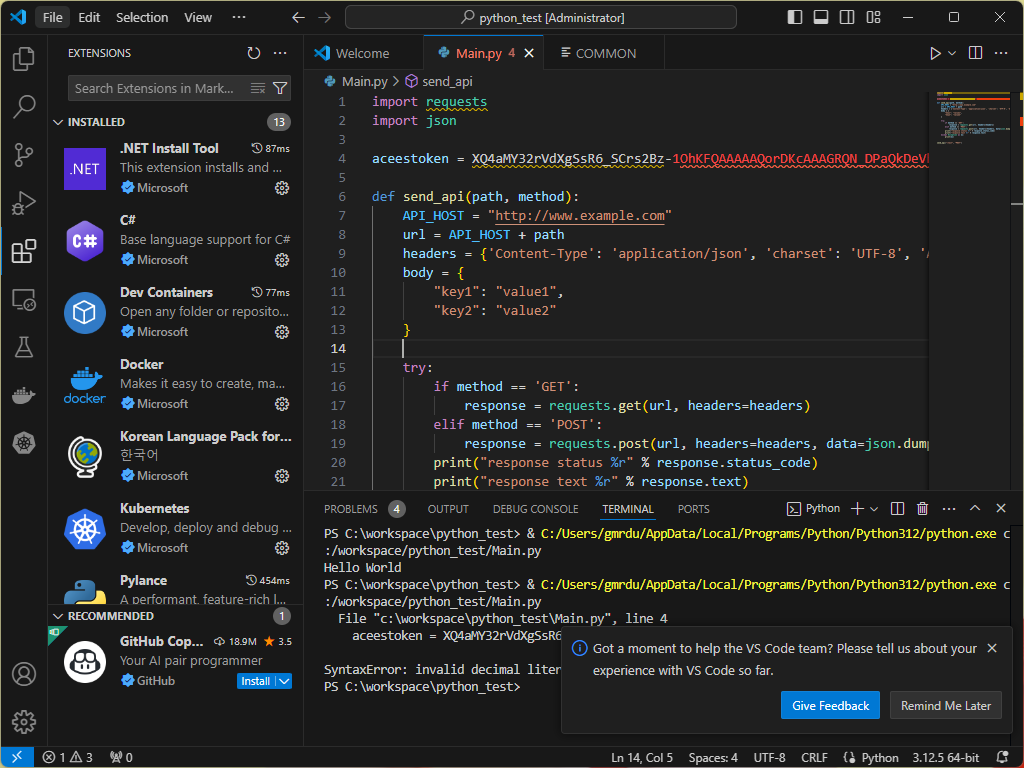Refresh the extensions list
Viewport: 1024px width, 768px height.
point(254,53)
